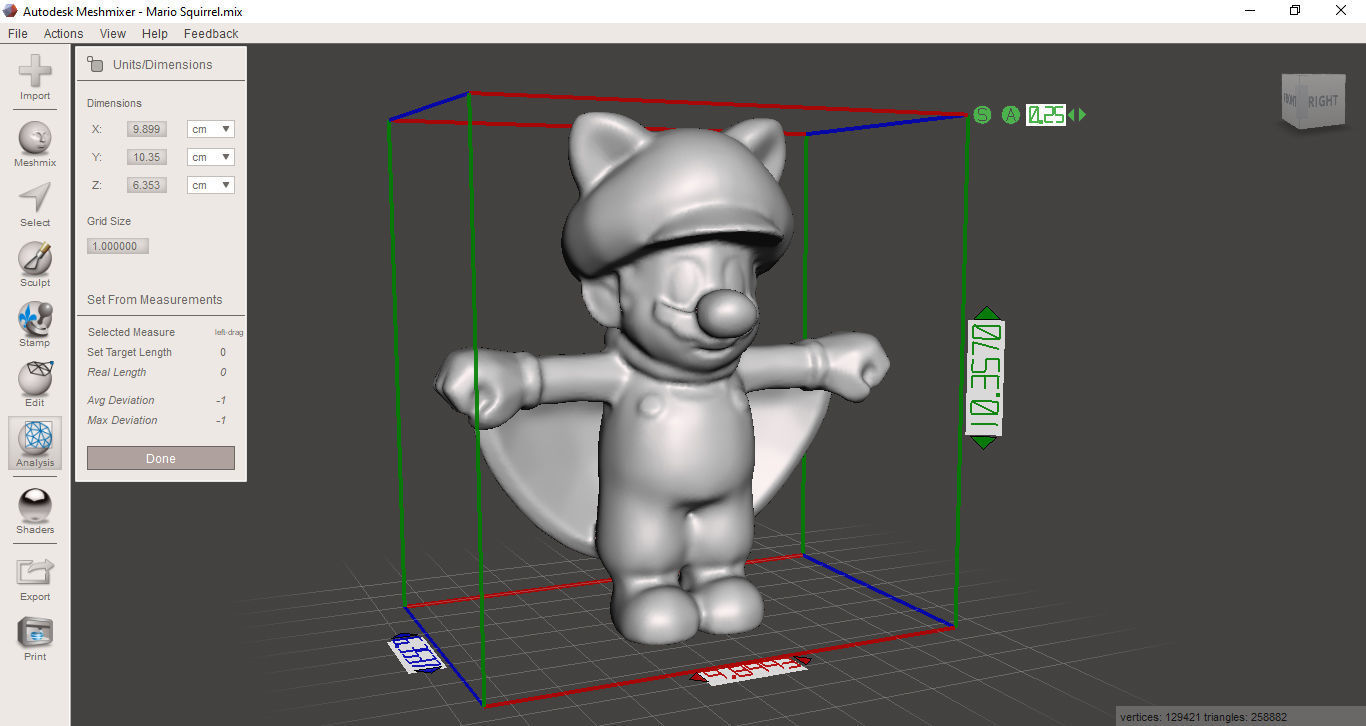Click the Set From Measurements heading
Screen dimensions: 1366x726
click(155, 299)
